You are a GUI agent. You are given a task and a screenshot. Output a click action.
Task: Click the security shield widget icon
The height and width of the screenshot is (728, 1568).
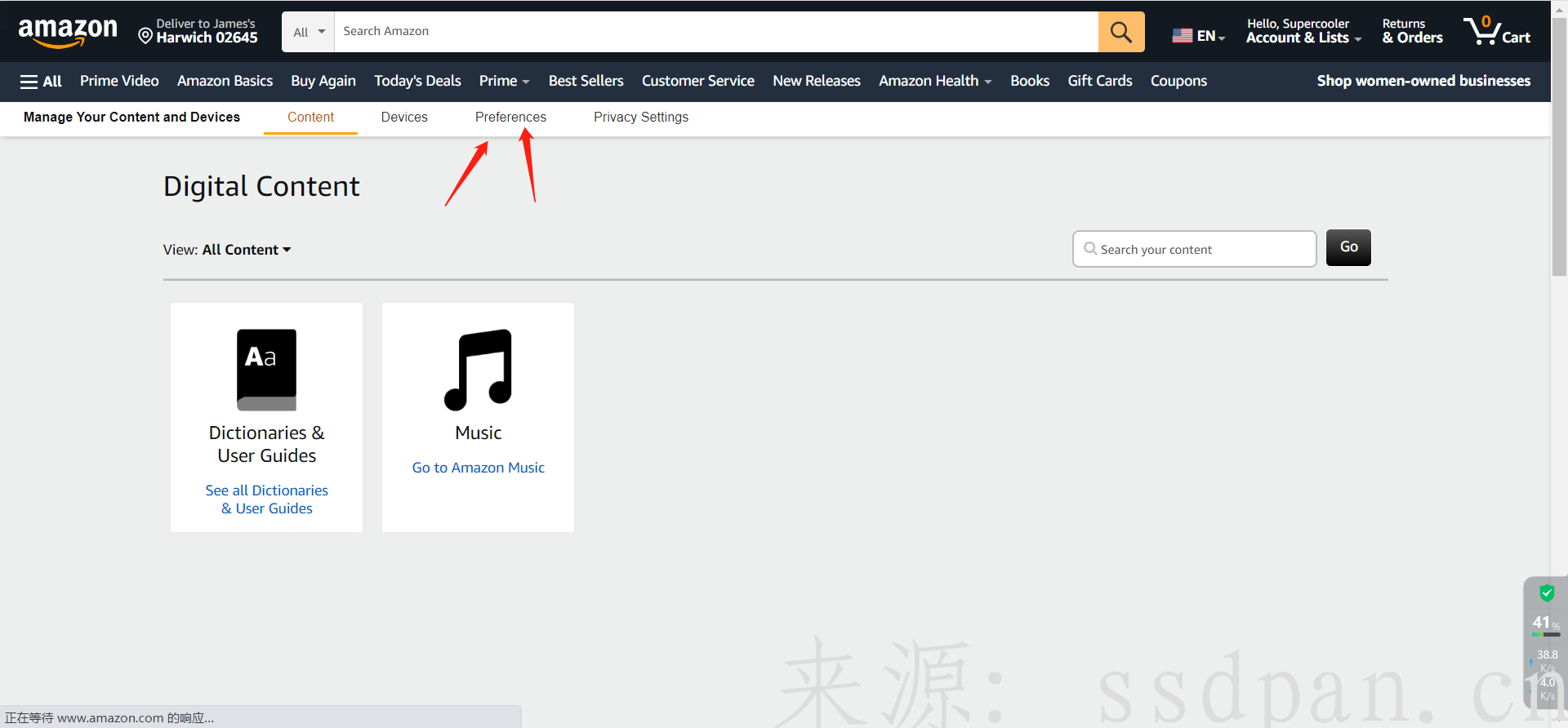[1547, 593]
